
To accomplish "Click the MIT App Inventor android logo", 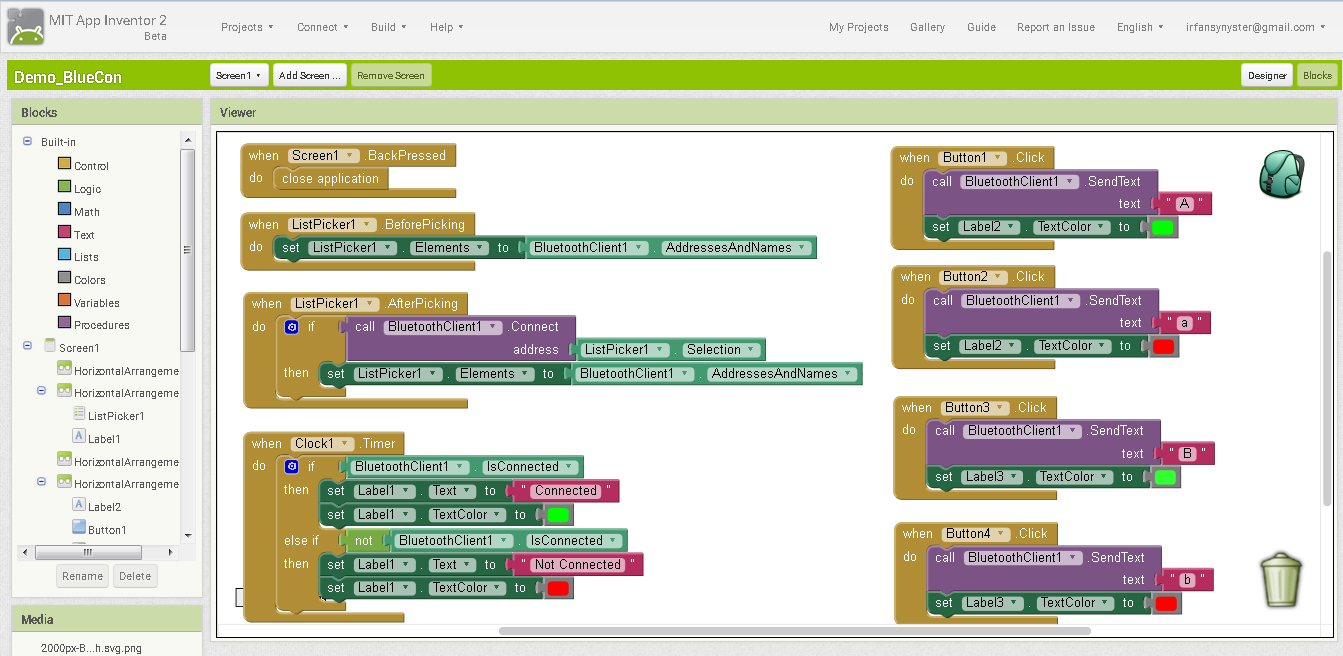I will (x=25, y=27).
